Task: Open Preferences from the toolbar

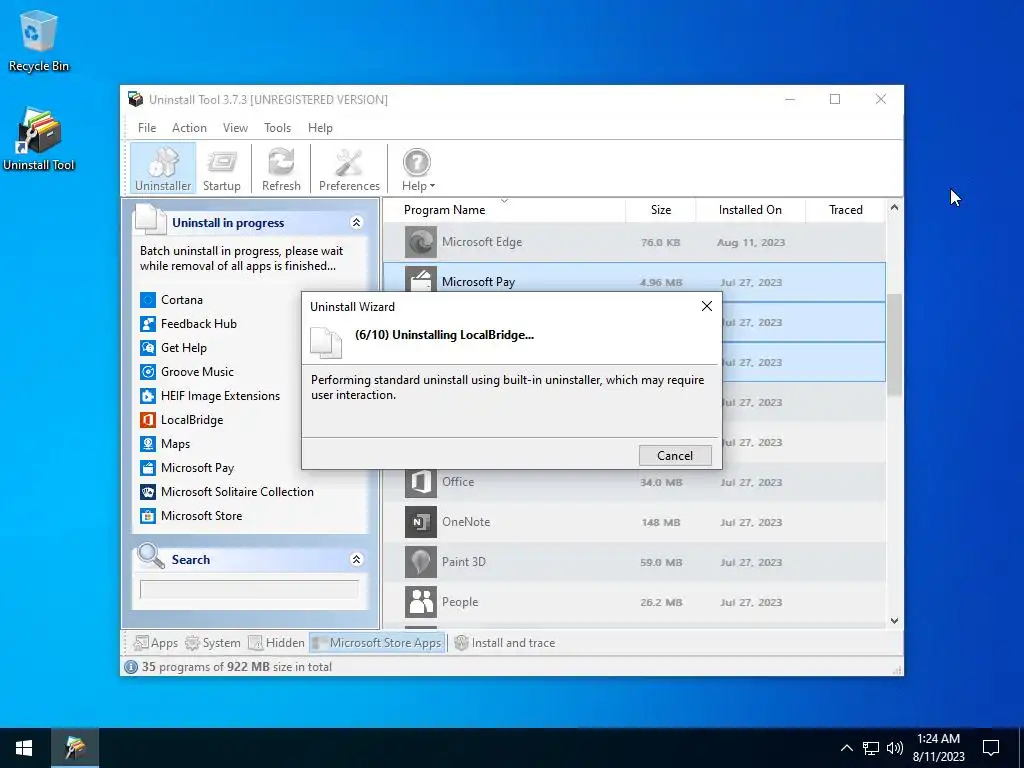Action: point(349,168)
